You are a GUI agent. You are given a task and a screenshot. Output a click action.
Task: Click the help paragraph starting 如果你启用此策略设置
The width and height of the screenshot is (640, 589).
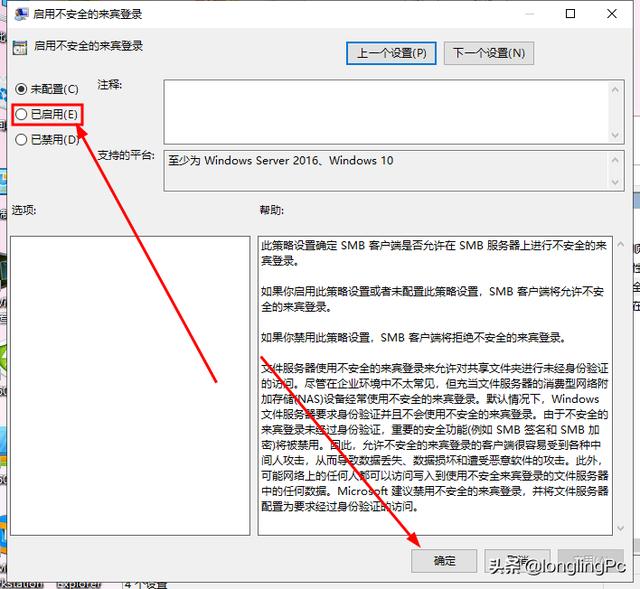[x=433, y=299]
